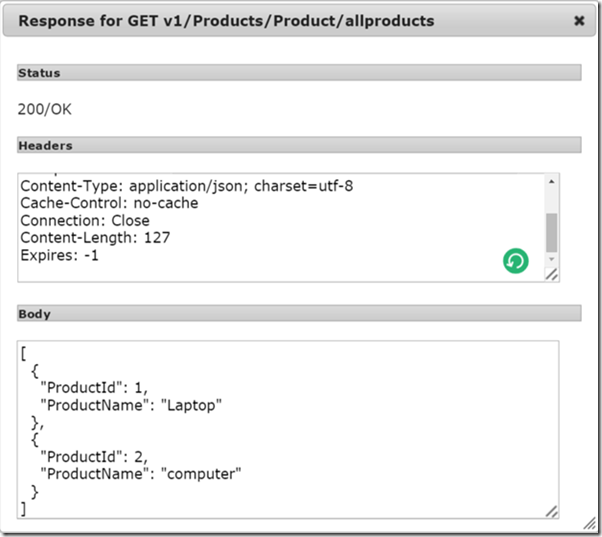Close the response dialog with X

point(579,20)
